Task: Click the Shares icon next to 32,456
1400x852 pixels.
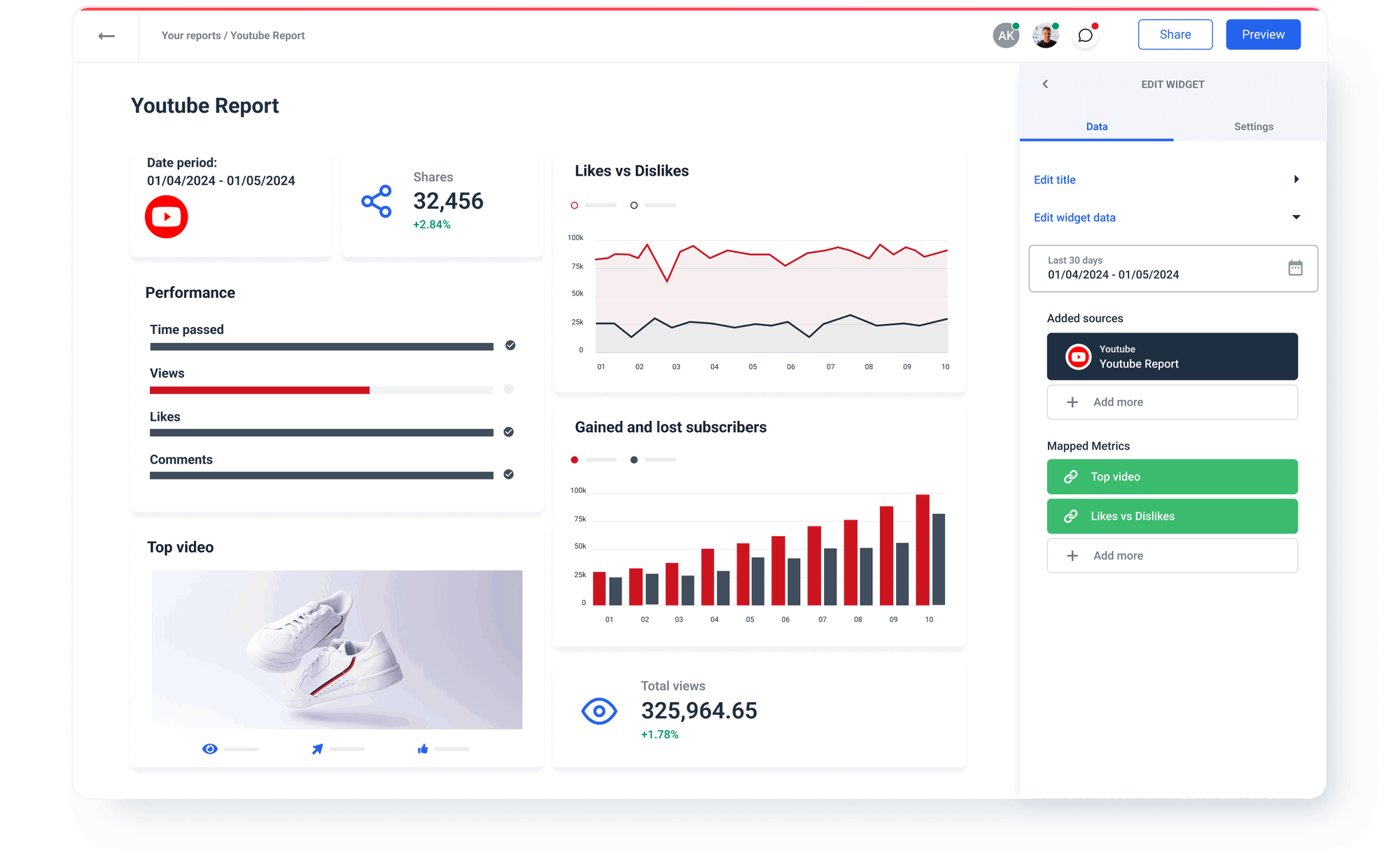Action: click(375, 201)
